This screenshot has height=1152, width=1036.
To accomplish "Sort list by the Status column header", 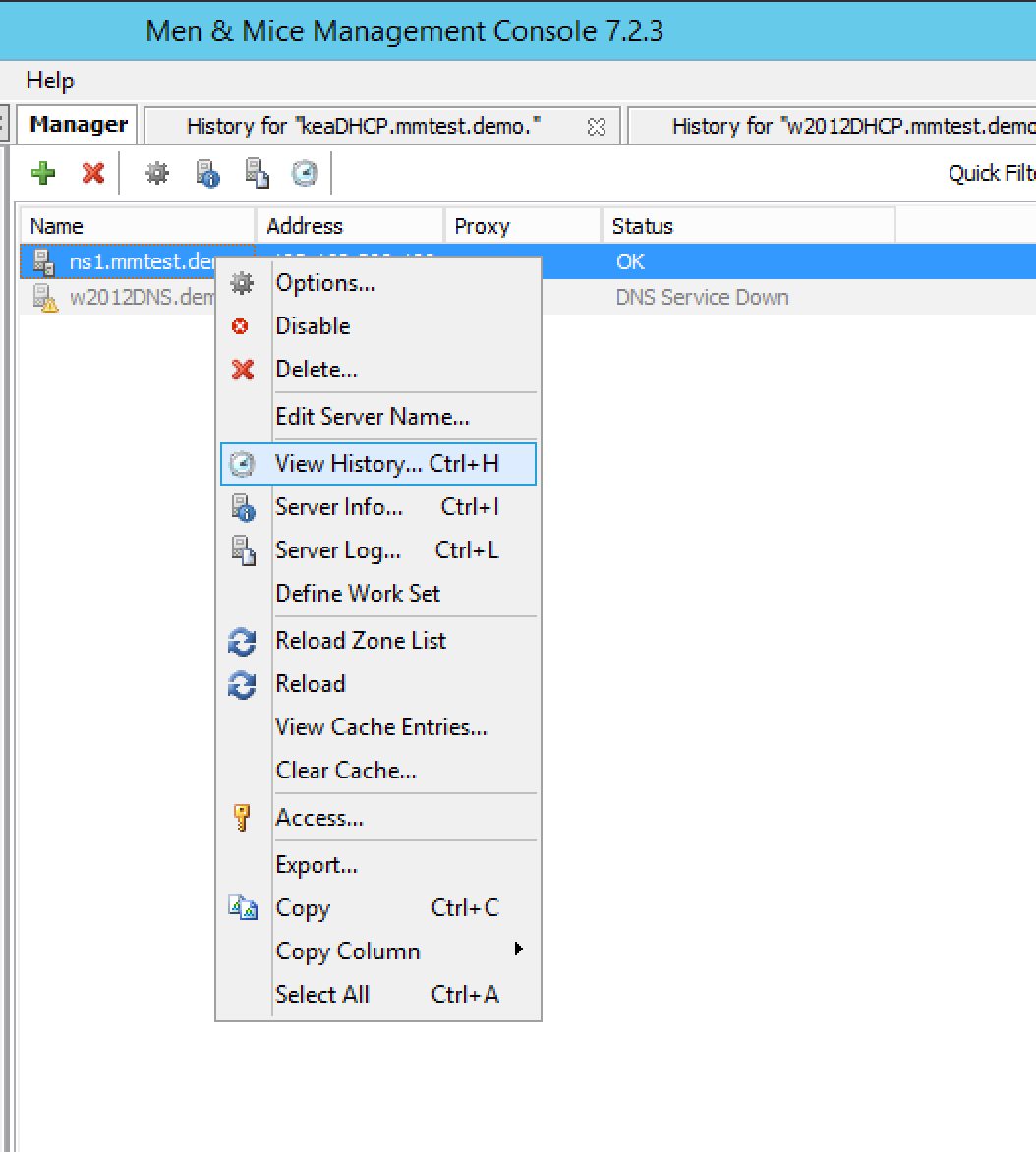I will [642, 226].
